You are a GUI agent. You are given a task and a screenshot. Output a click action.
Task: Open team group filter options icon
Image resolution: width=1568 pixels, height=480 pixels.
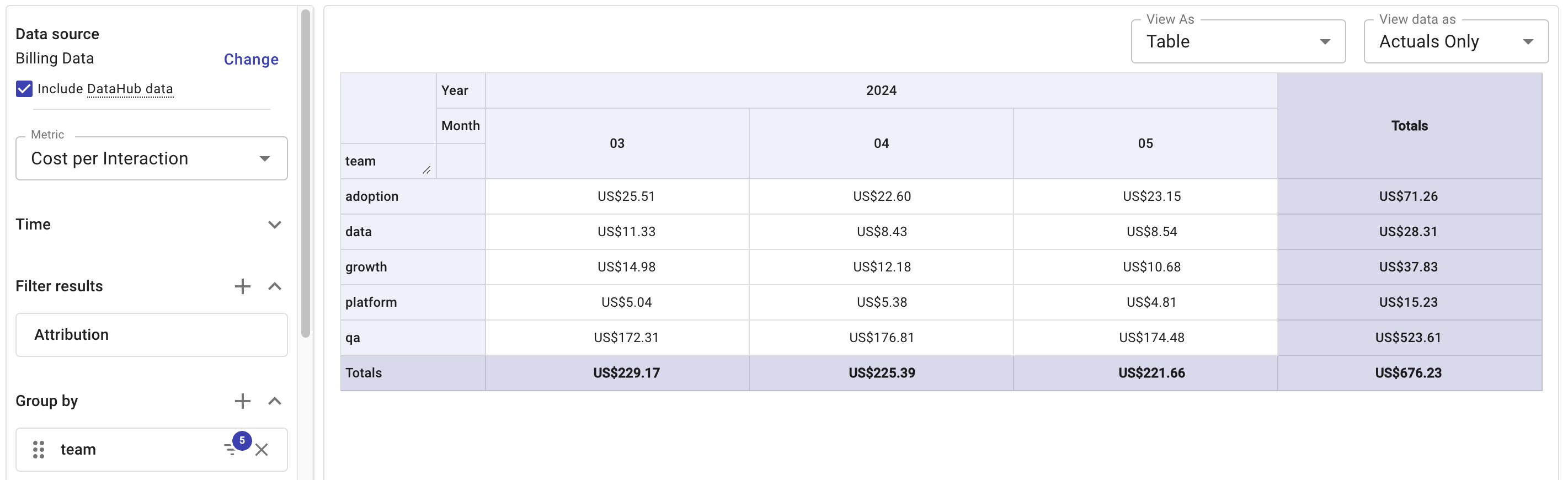[231, 450]
